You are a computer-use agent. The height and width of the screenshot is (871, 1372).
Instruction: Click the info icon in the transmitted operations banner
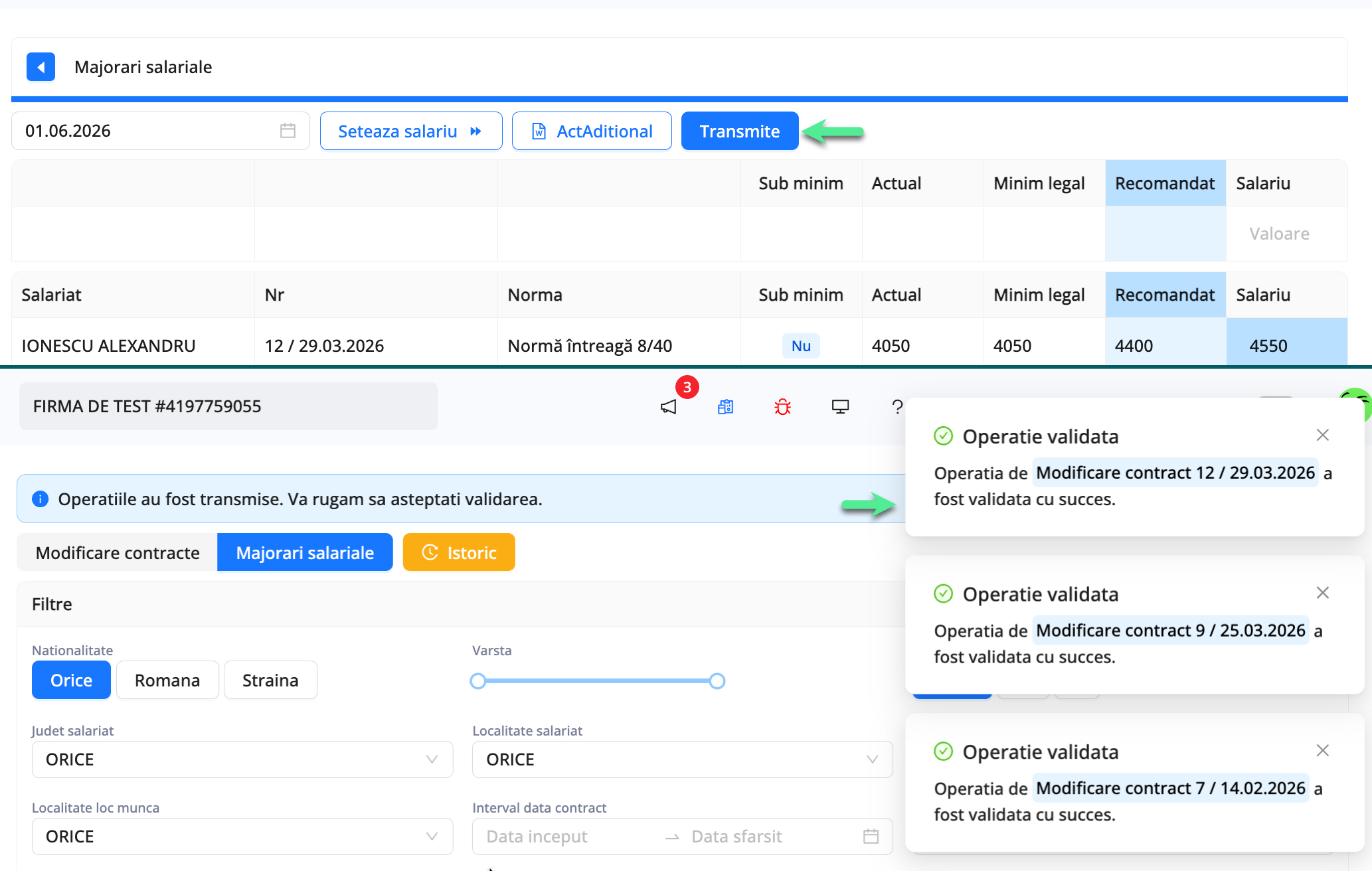[41, 499]
